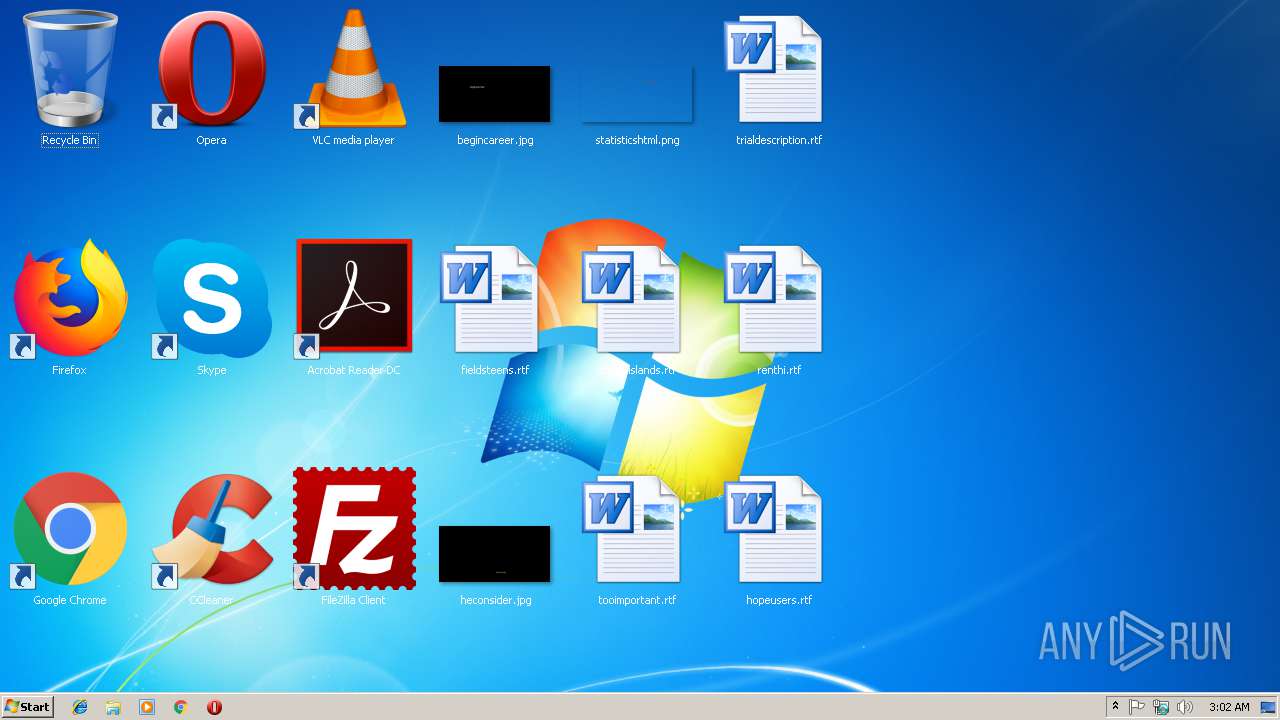Launch Opera from the taskbar
This screenshot has height=720, width=1280.
pyautogui.click(x=214, y=707)
